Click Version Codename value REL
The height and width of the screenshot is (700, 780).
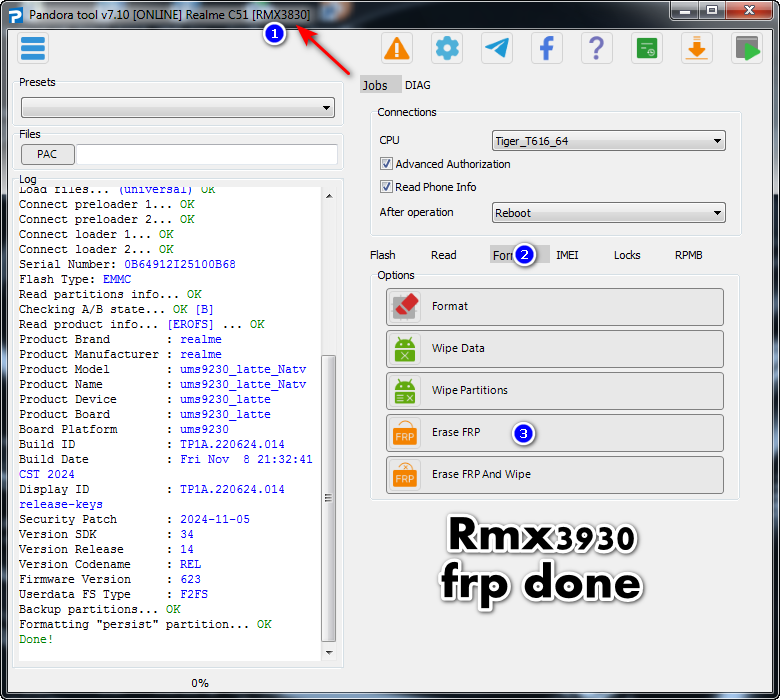pos(191,564)
